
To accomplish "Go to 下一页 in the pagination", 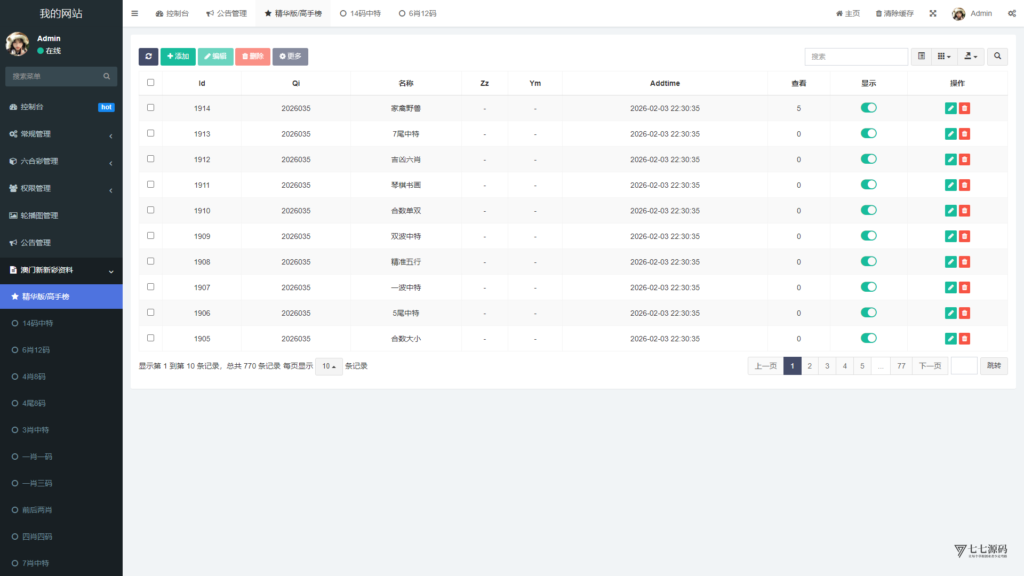I will click(930, 366).
